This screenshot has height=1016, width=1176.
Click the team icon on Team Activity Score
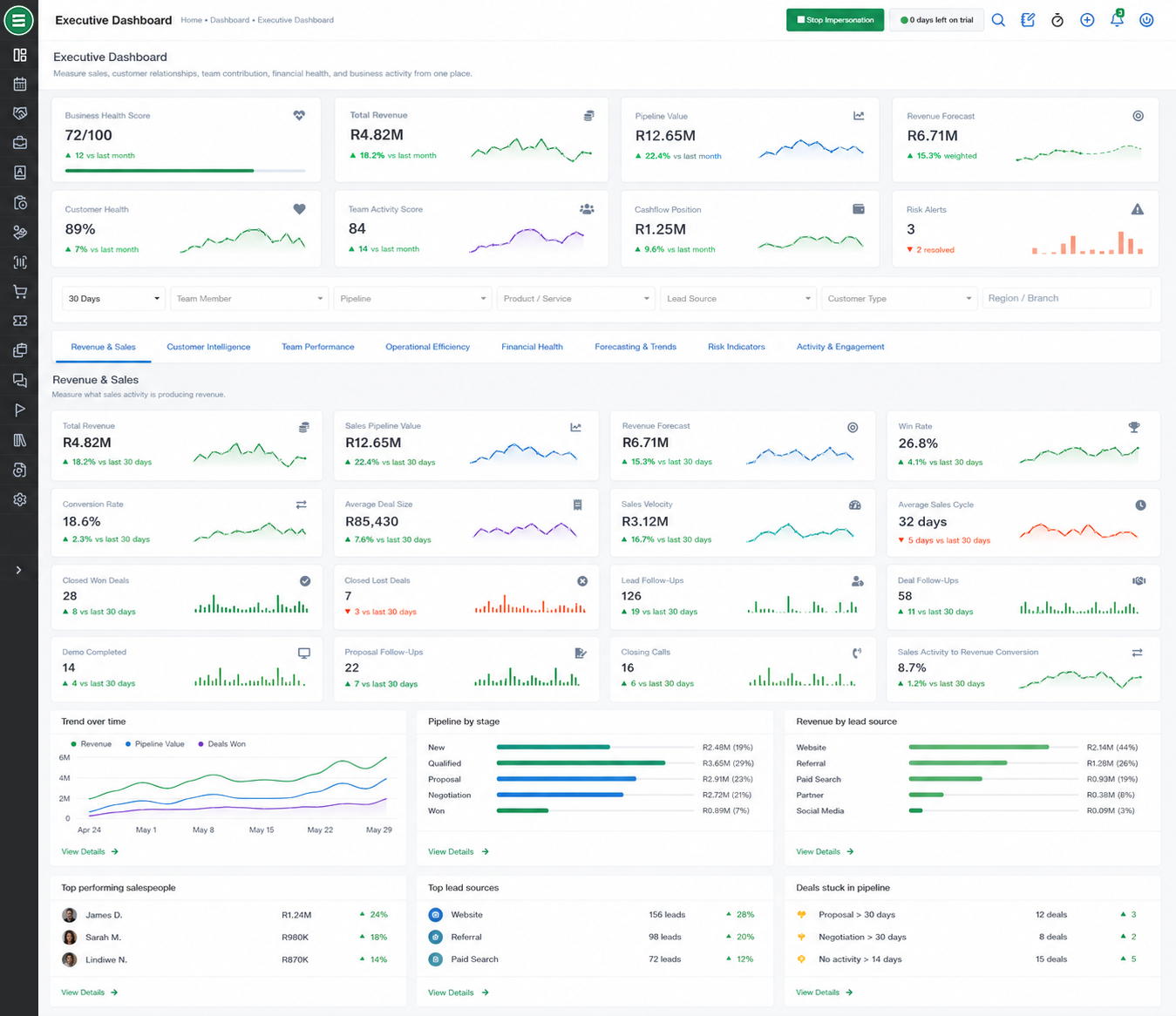(x=587, y=209)
